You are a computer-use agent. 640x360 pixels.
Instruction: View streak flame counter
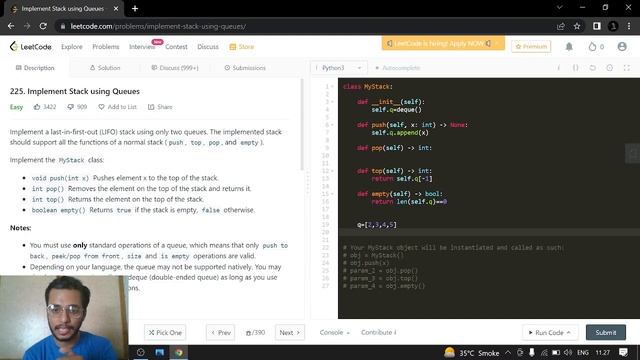596,47
